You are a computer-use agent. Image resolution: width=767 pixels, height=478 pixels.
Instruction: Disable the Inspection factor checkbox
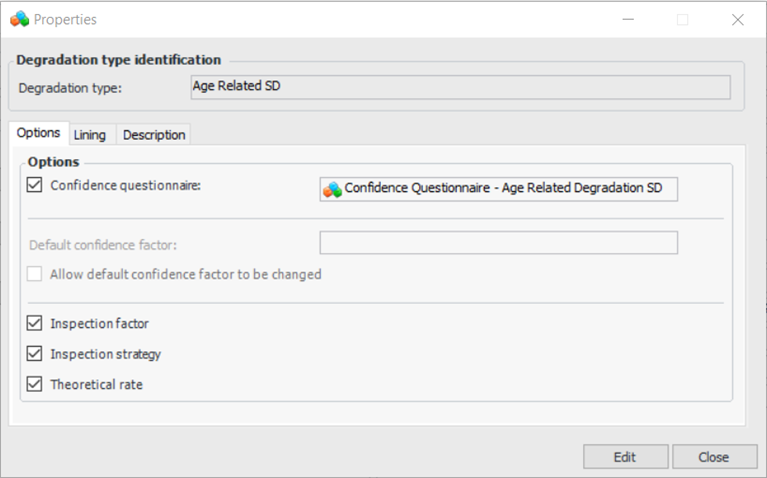pyautogui.click(x=36, y=324)
